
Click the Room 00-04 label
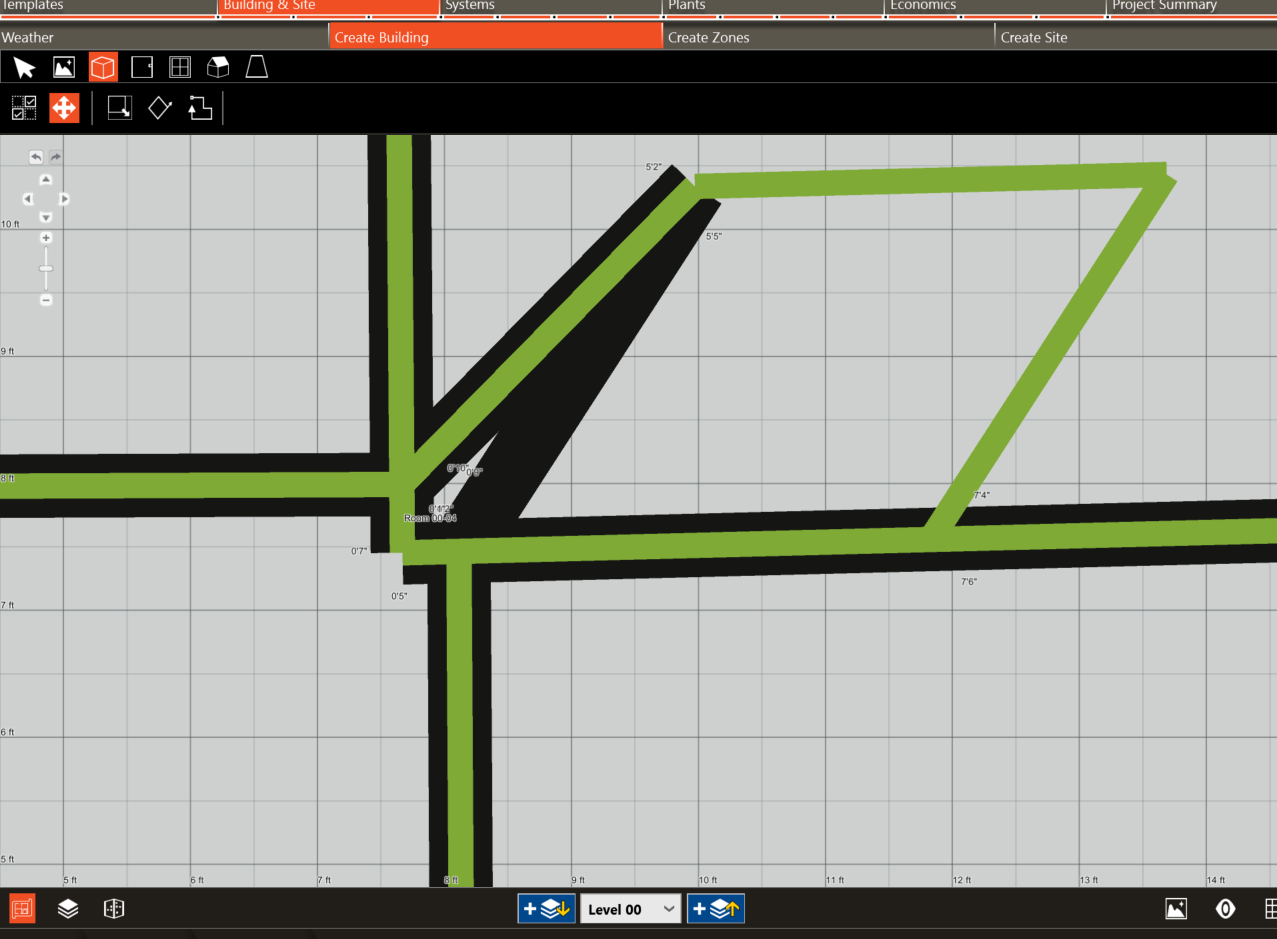[430, 518]
